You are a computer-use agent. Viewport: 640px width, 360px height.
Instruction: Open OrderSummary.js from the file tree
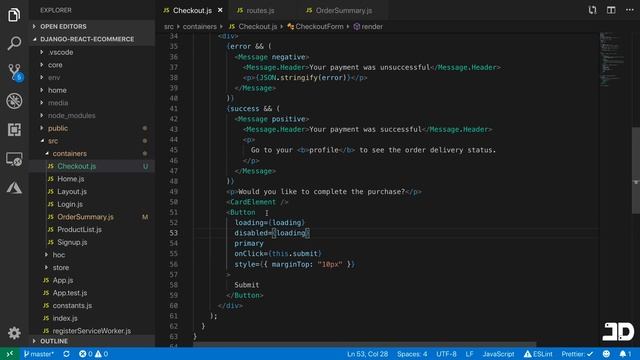pyautogui.click(x=85, y=217)
